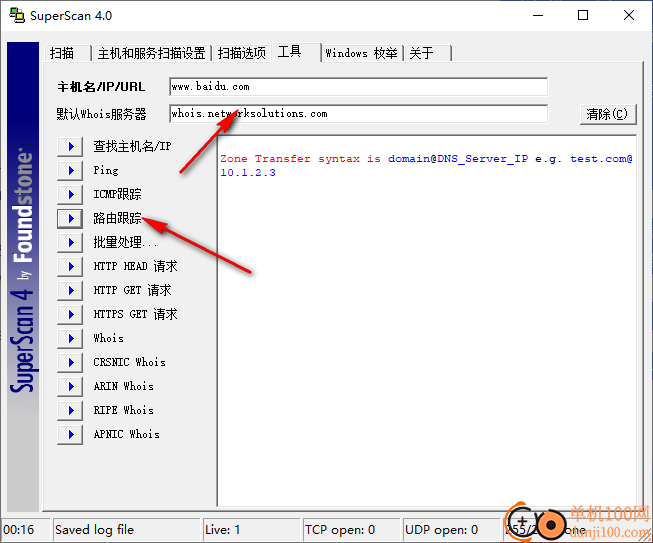Click the Zone Transfer syntax message text
Viewport: 653px width, 543px height.
(426, 165)
